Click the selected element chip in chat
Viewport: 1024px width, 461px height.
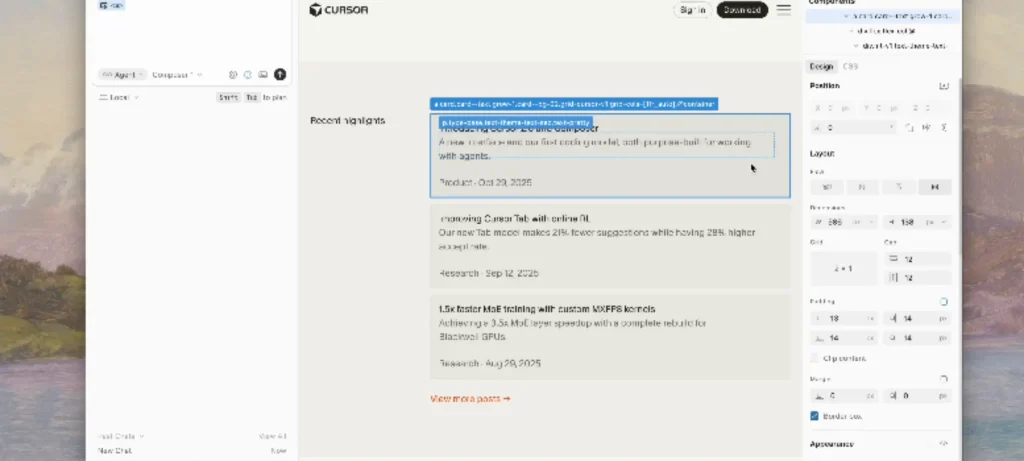coord(111,5)
